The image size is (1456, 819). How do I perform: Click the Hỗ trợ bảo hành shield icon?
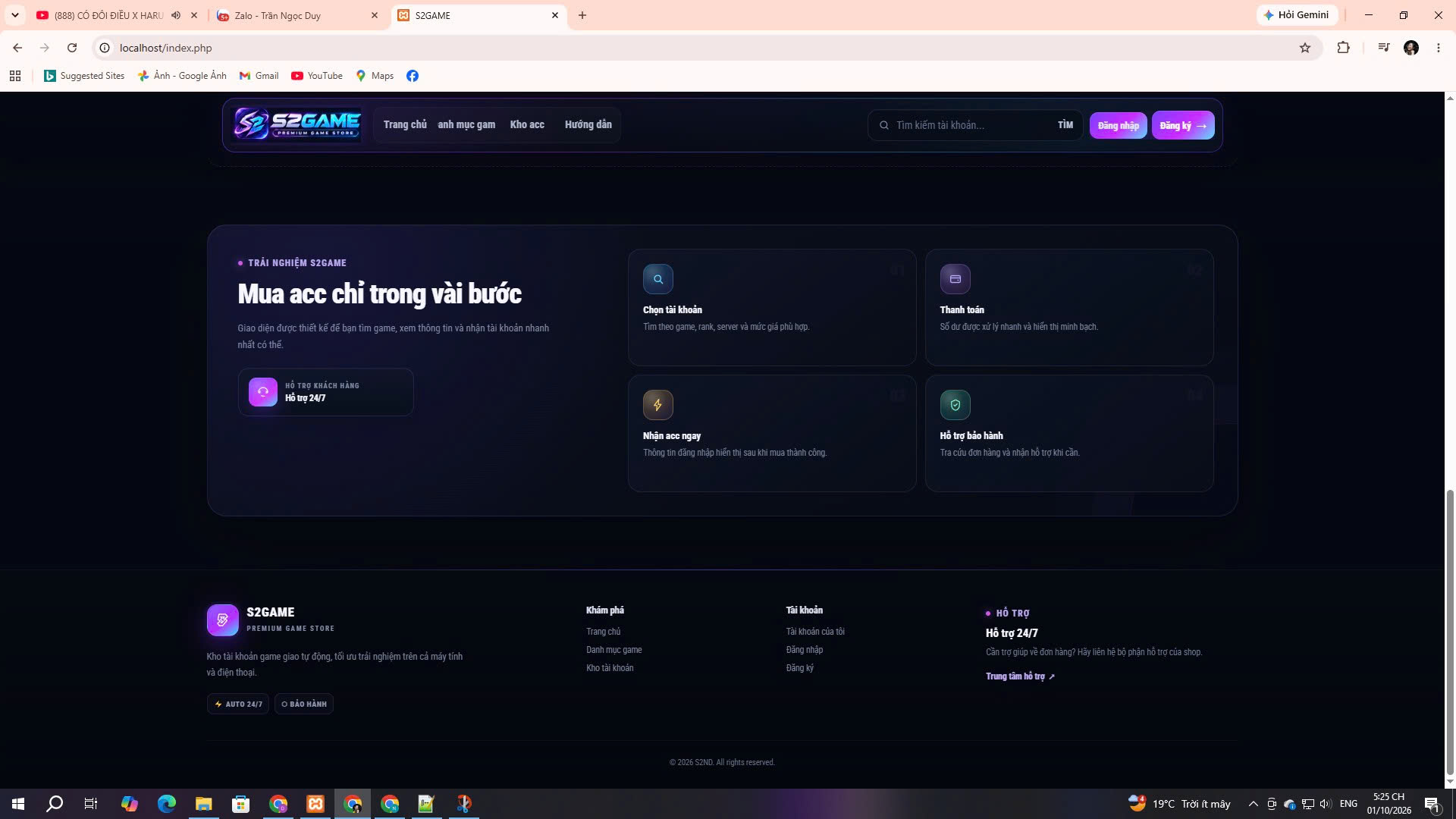955,405
